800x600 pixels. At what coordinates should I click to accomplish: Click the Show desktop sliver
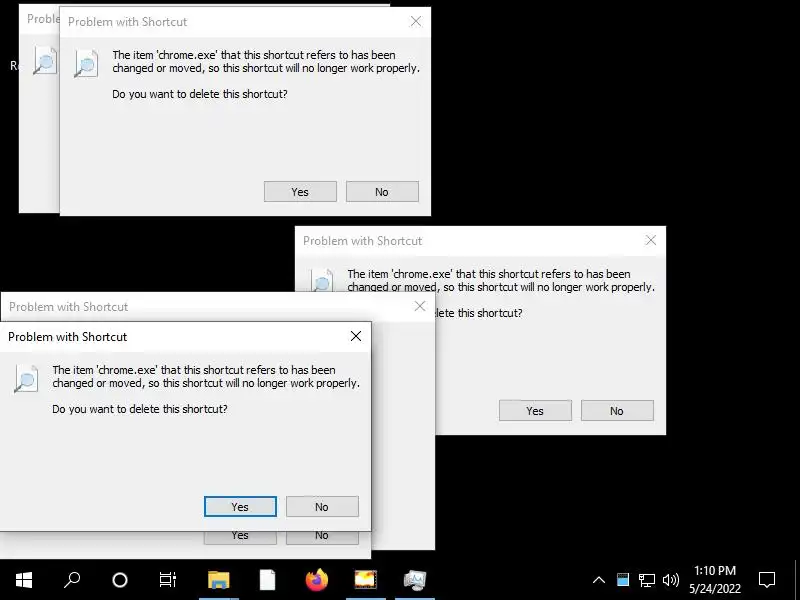tap(796, 580)
